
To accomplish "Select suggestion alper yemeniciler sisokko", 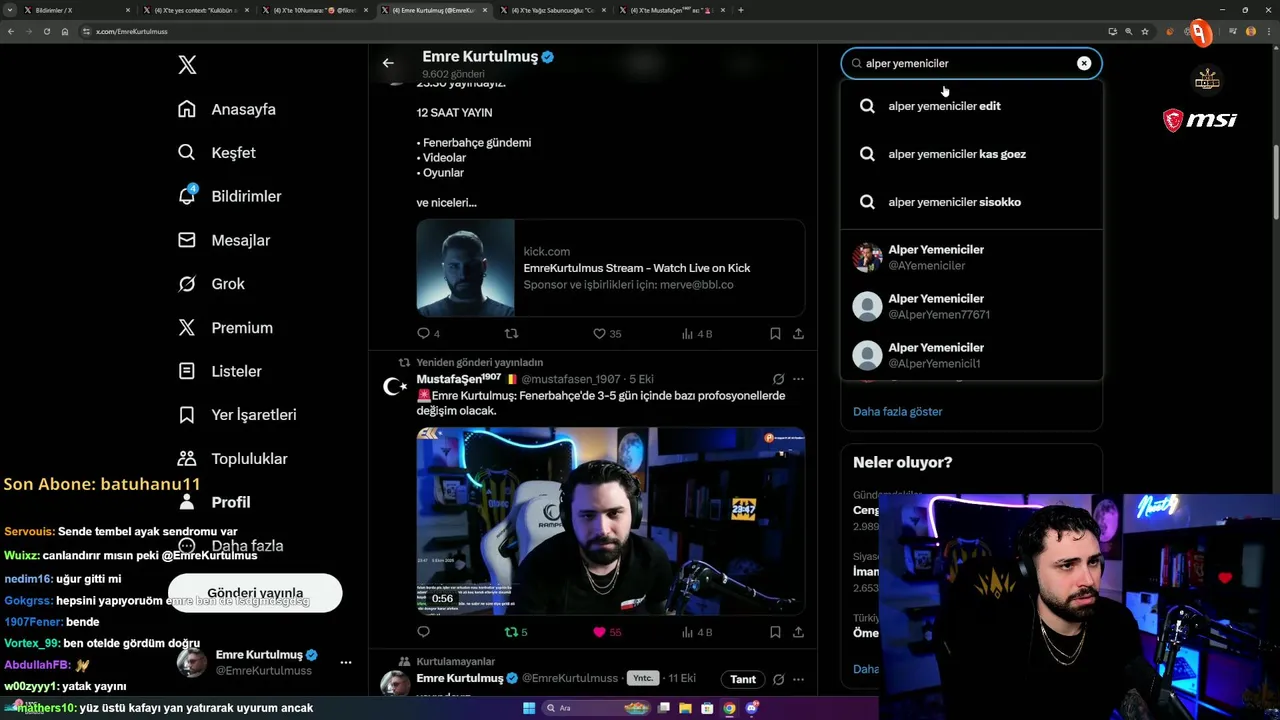I will 971,202.
